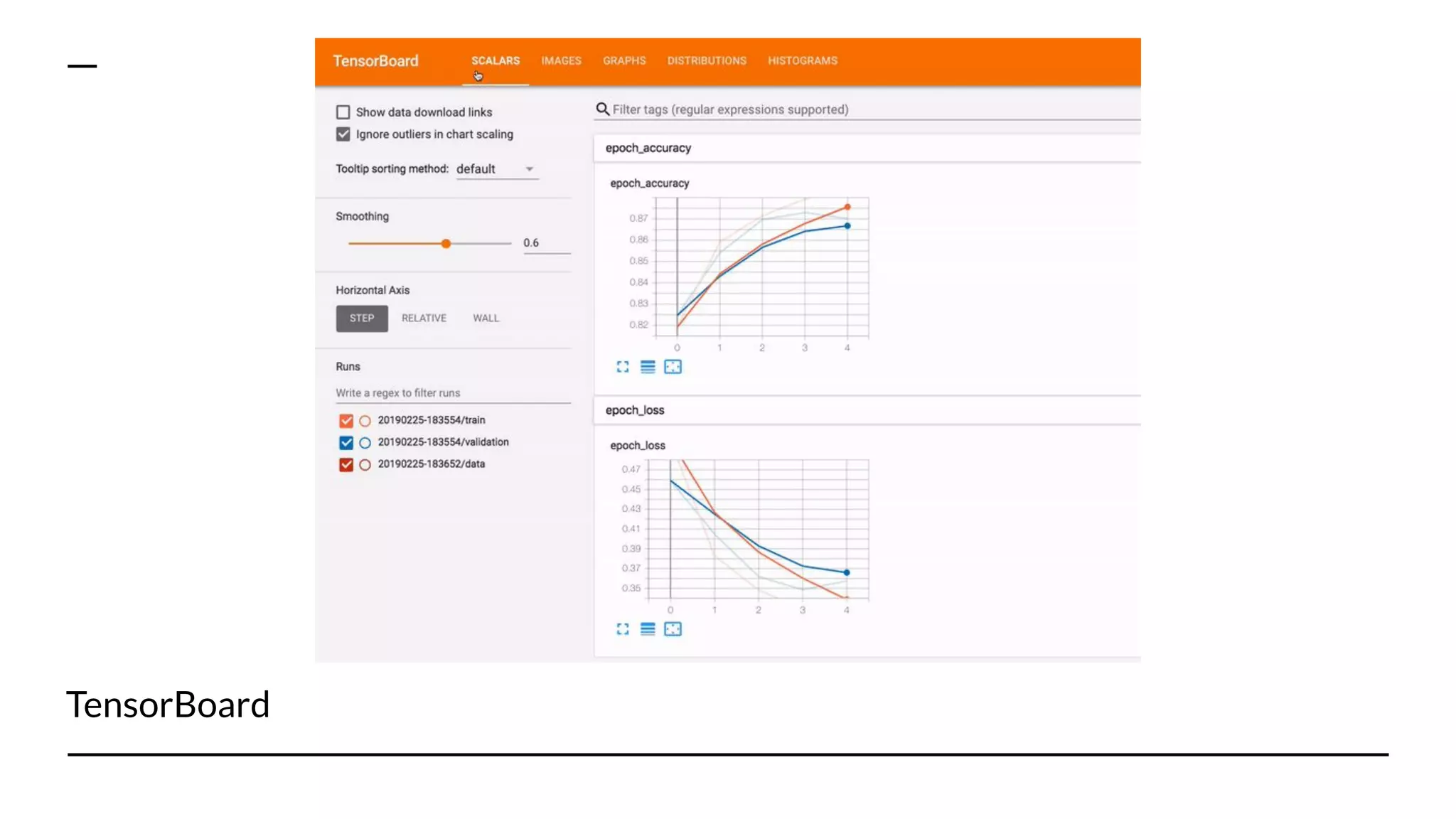Uncheck Ignore outliers in chart scaling
Image resolution: width=1456 pixels, height=819 pixels.
tap(343, 134)
